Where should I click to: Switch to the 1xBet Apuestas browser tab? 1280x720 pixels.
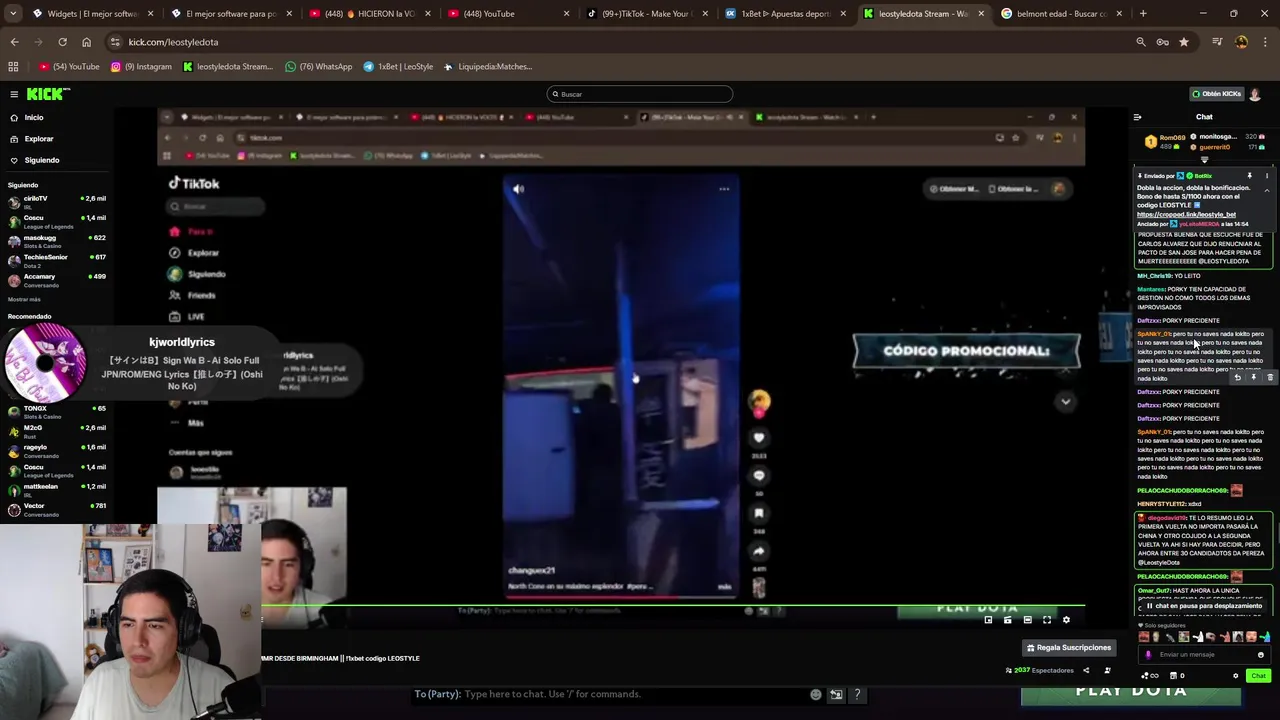coord(783,14)
